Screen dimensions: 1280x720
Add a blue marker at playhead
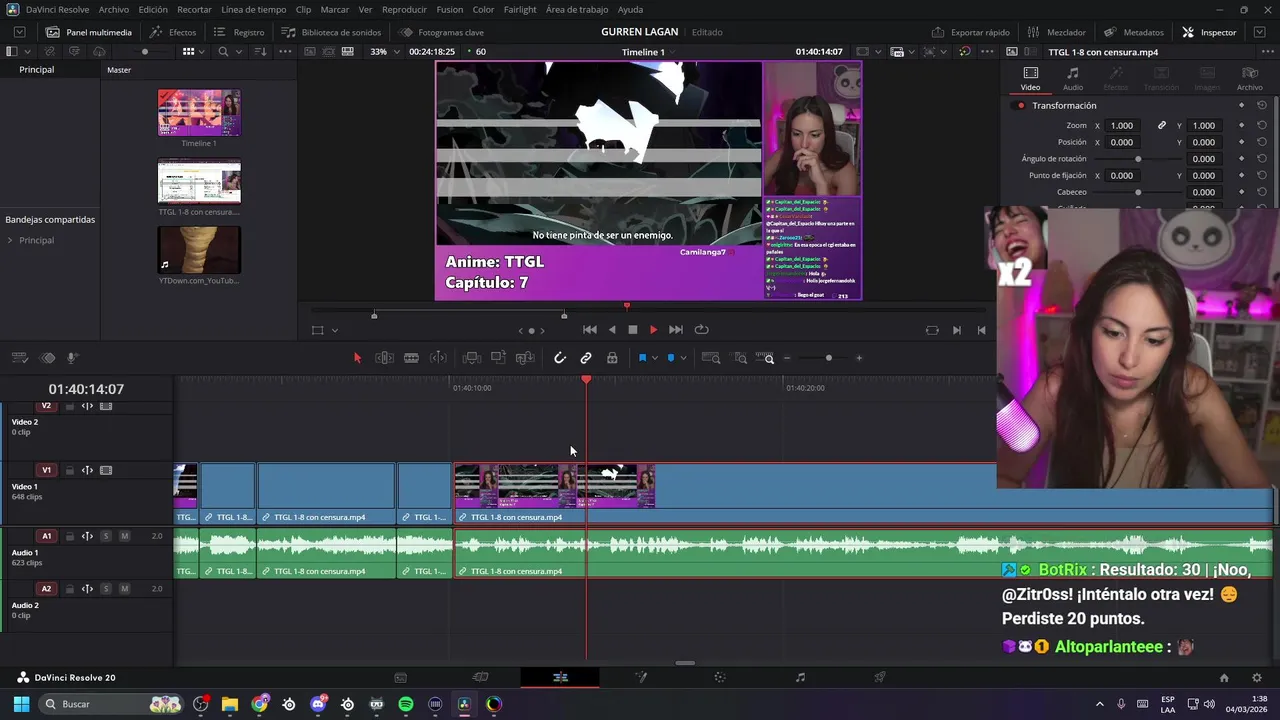click(671, 358)
